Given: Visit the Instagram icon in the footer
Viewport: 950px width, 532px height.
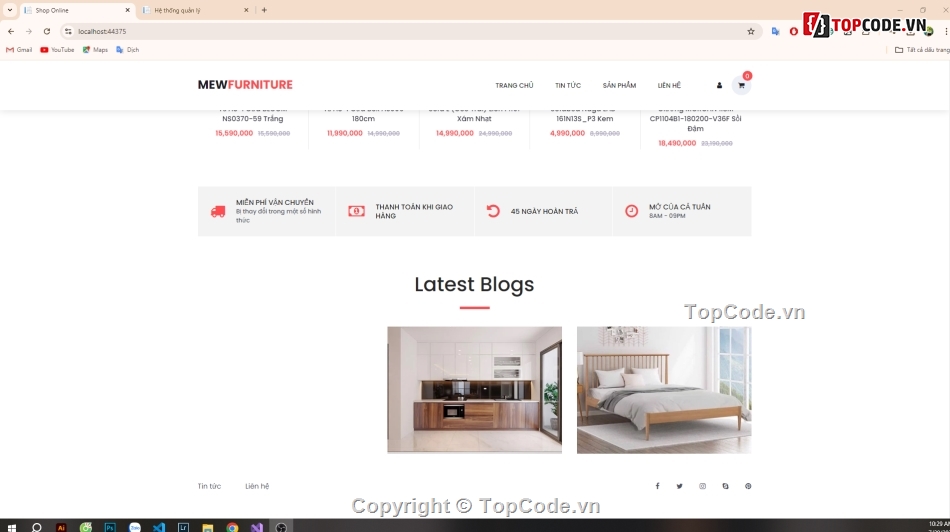Looking at the screenshot, I should (x=702, y=486).
